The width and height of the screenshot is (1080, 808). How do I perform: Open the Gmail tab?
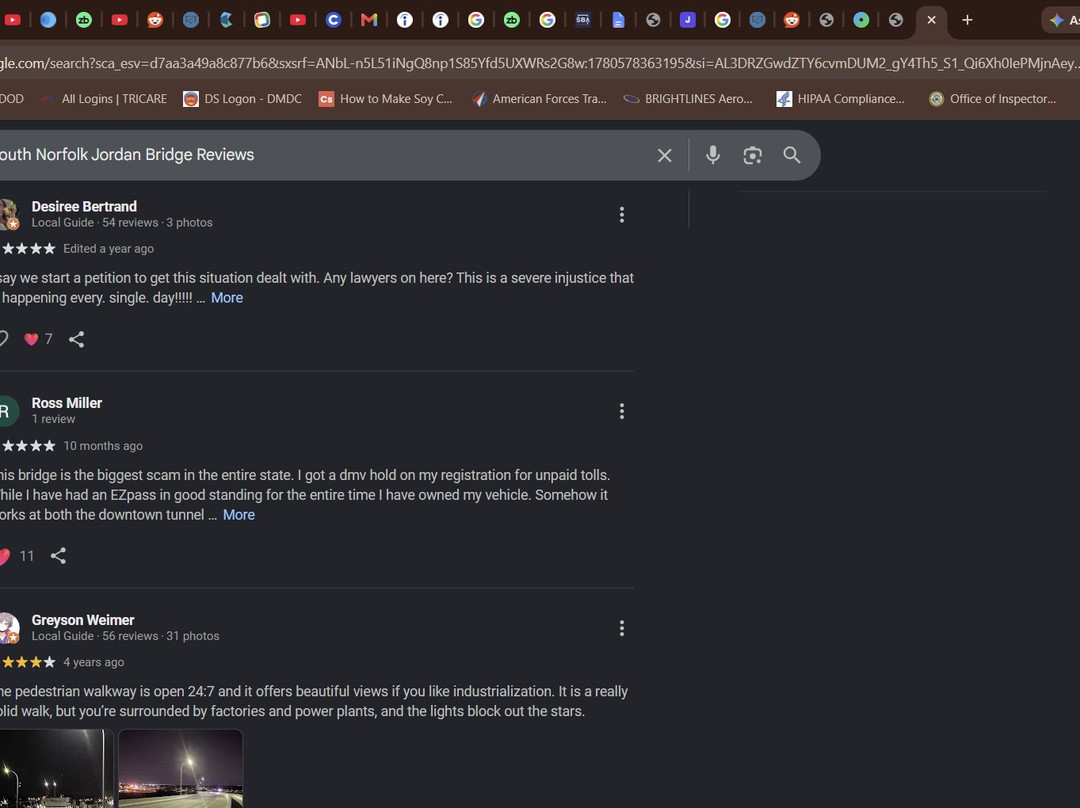[x=369, y=20]
